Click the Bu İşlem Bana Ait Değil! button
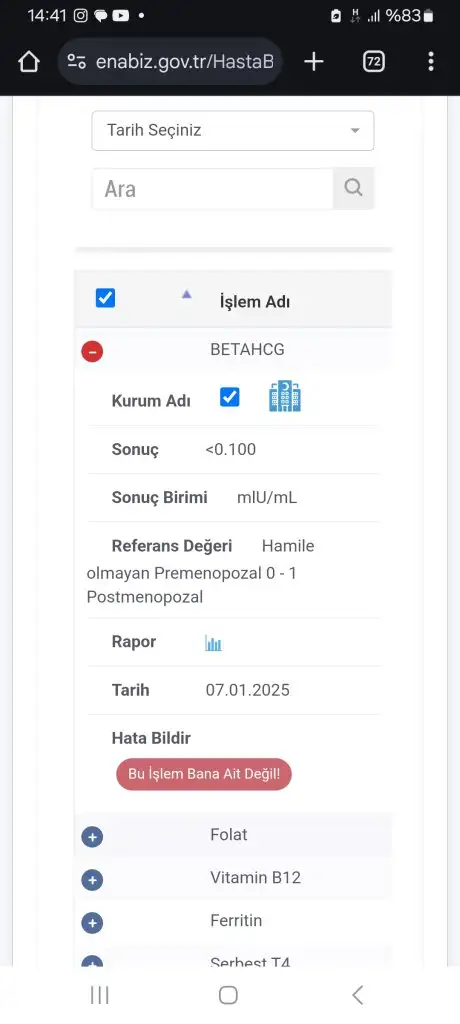The width and height of the screenshot is (460, 1024). [204, 775]
